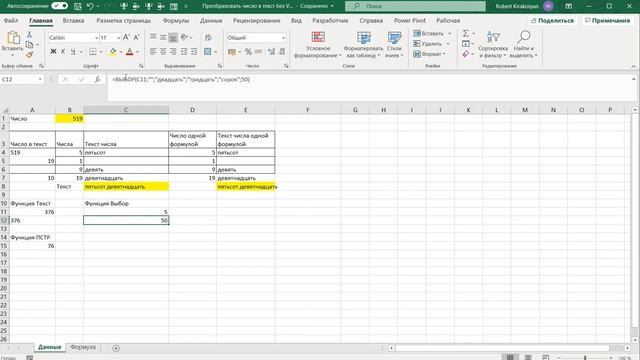Select yellow cell B1 with 519
640x360 pixels.
pyautogui.click(x=69, y=118)
